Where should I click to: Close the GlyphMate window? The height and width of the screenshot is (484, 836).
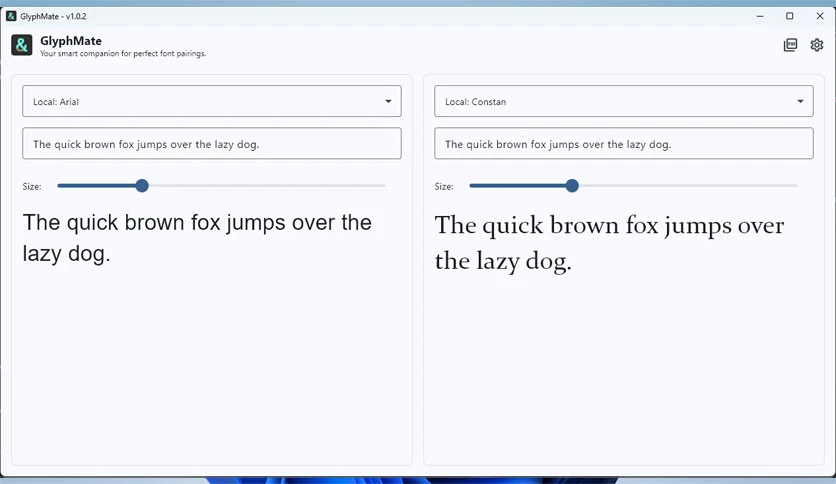click(x=820, y=17)
